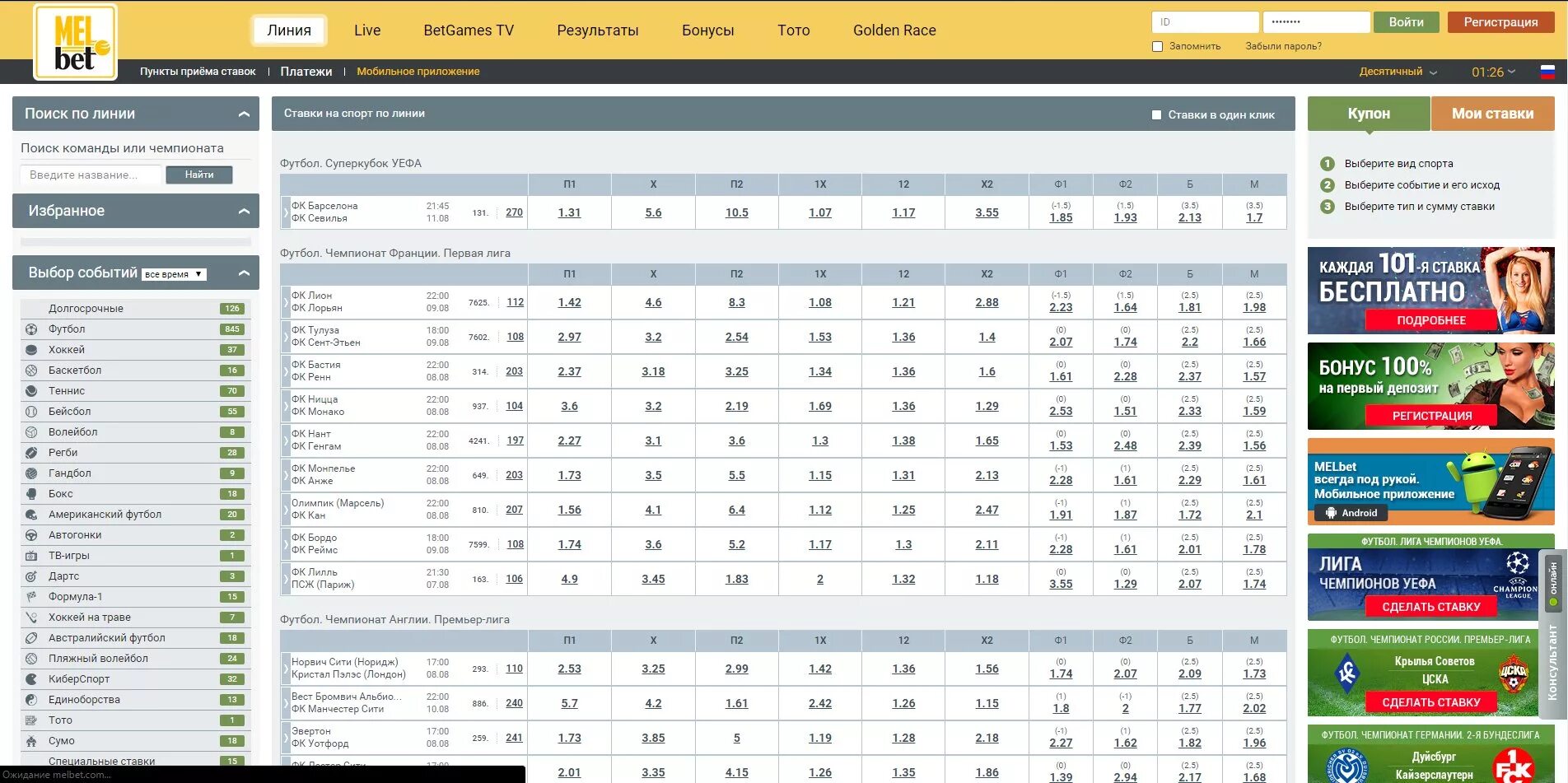Click СДЕЛАТЬ СТАВКУ on Champions League banner
The image size is (1568, 783).
click(1431, 607)
